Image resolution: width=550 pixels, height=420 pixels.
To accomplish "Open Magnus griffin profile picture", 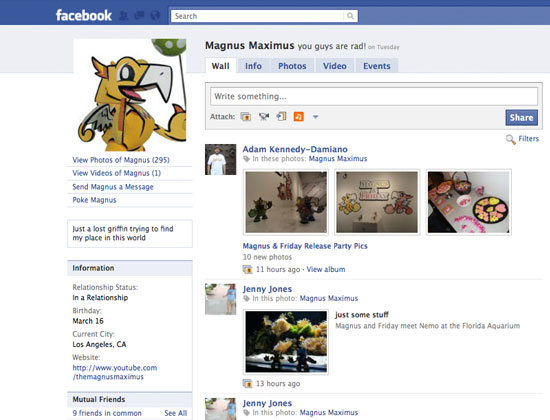I will [130, 95].
